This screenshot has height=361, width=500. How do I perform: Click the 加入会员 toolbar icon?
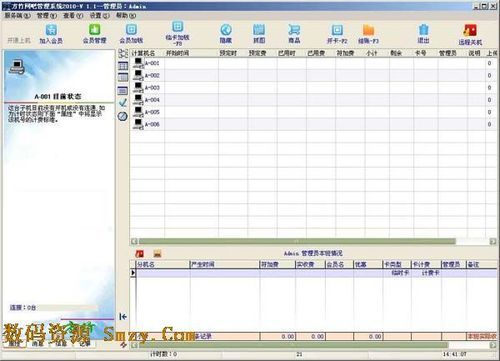point(51,30)
